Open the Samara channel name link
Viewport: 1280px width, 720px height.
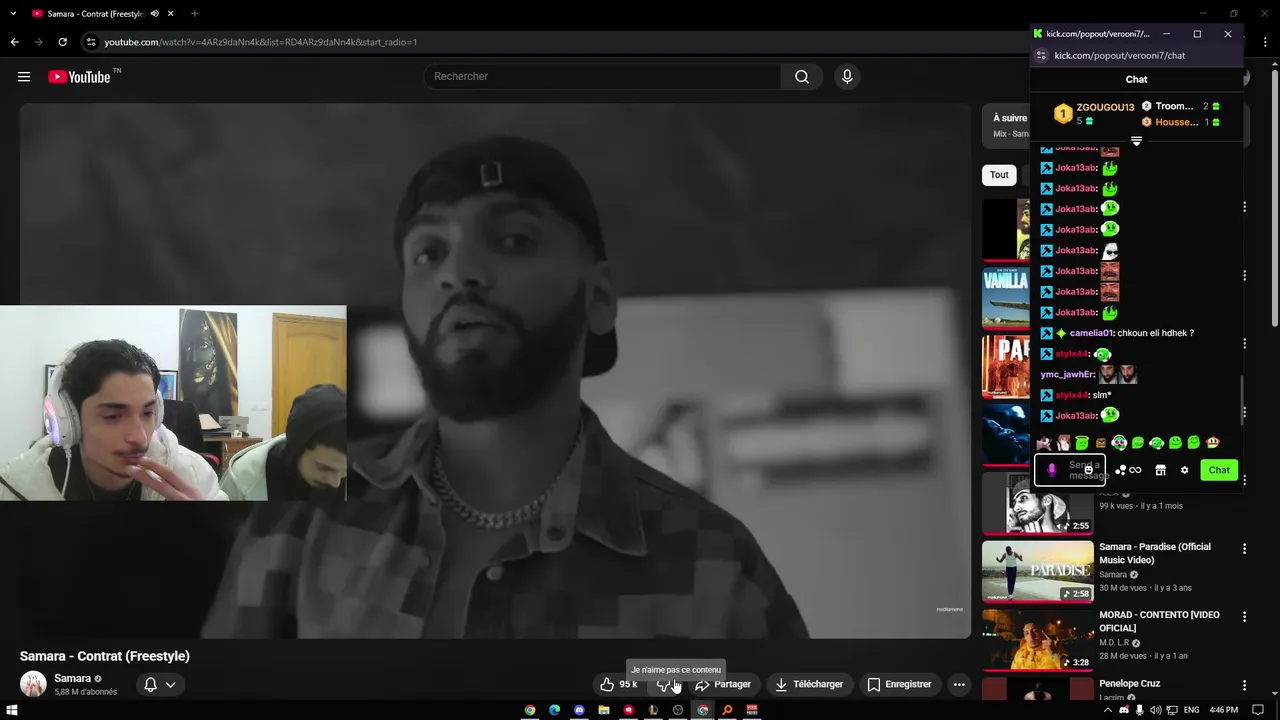72,678
